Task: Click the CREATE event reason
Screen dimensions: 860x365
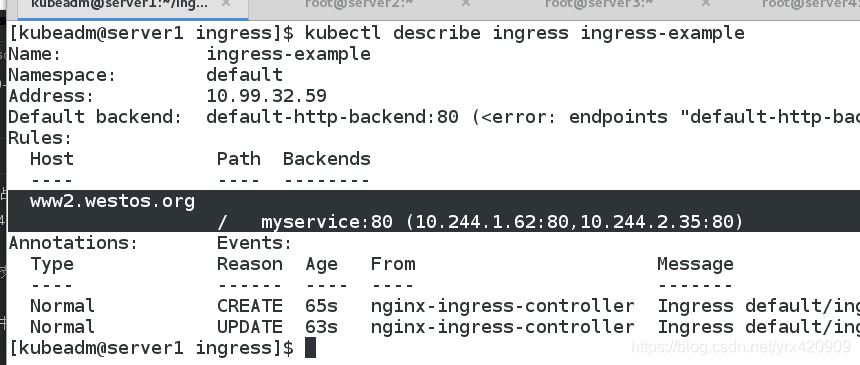Action: tap(250, 306)
